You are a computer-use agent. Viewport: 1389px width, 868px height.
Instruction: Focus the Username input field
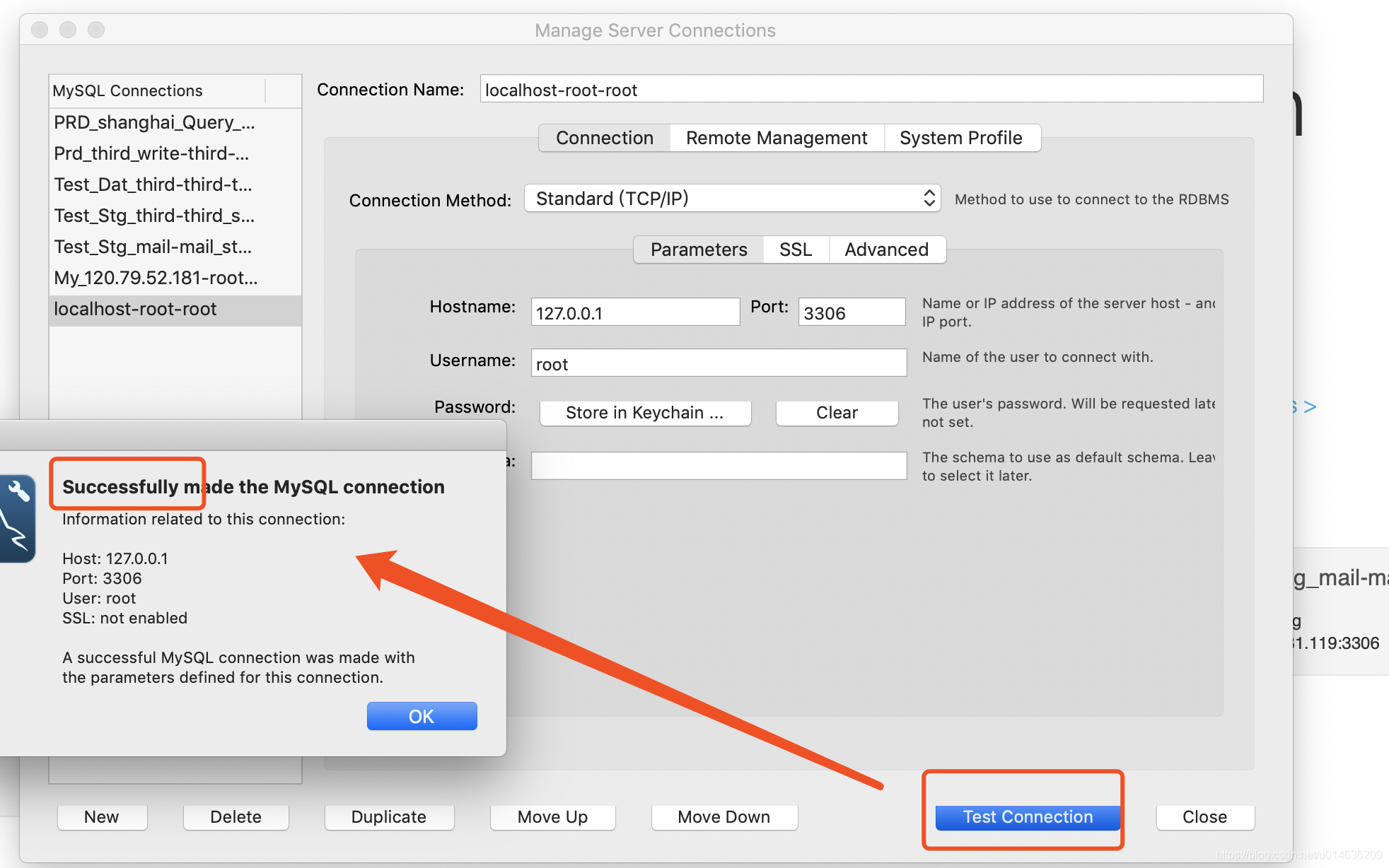pyautogui.click(x=719, y=363)
